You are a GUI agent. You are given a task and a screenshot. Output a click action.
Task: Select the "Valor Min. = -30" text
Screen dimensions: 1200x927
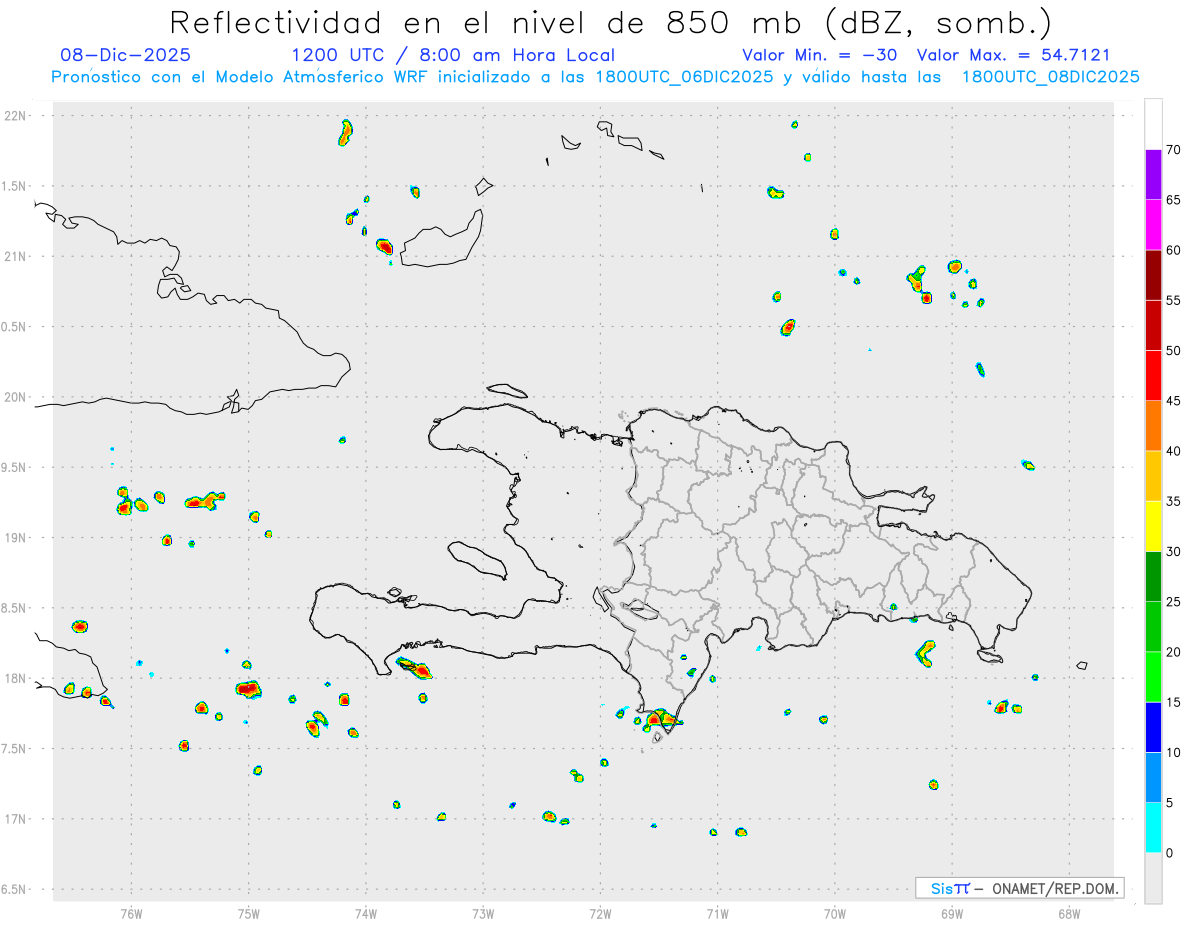[820, 55]
